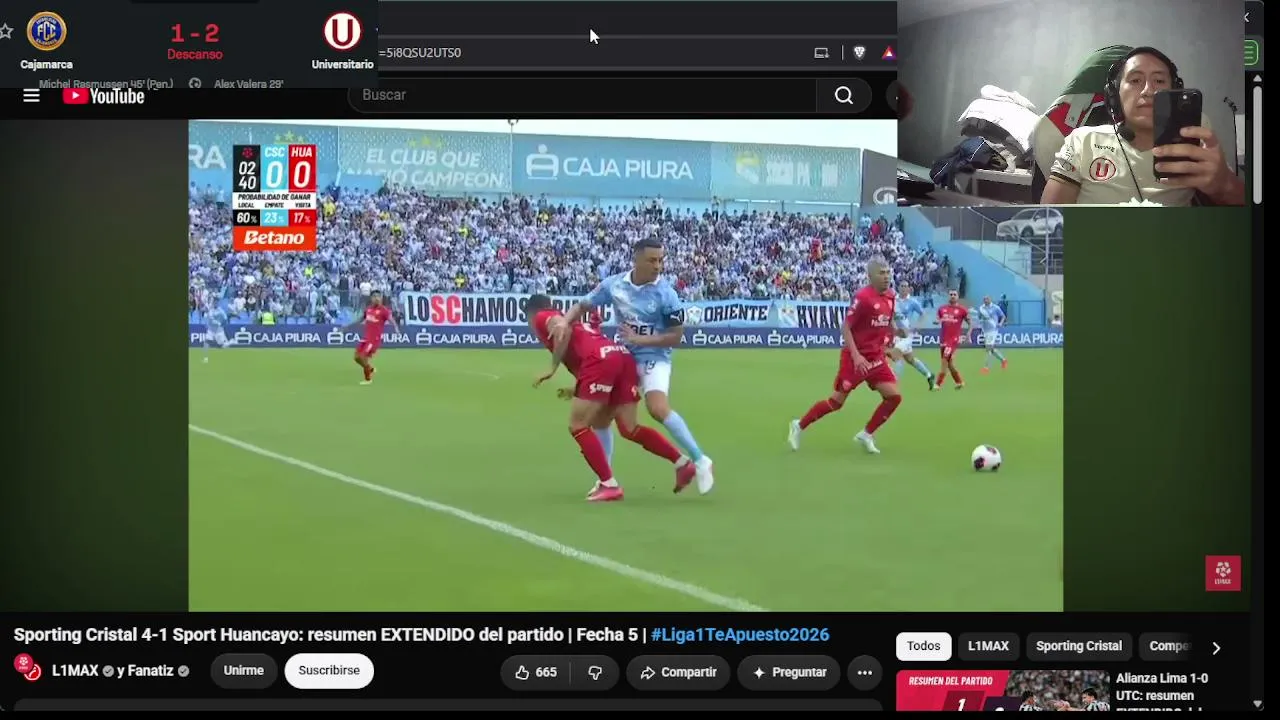Click the Preguntar button
Screen dimensions: 1280x720
[x=789, y=672]
